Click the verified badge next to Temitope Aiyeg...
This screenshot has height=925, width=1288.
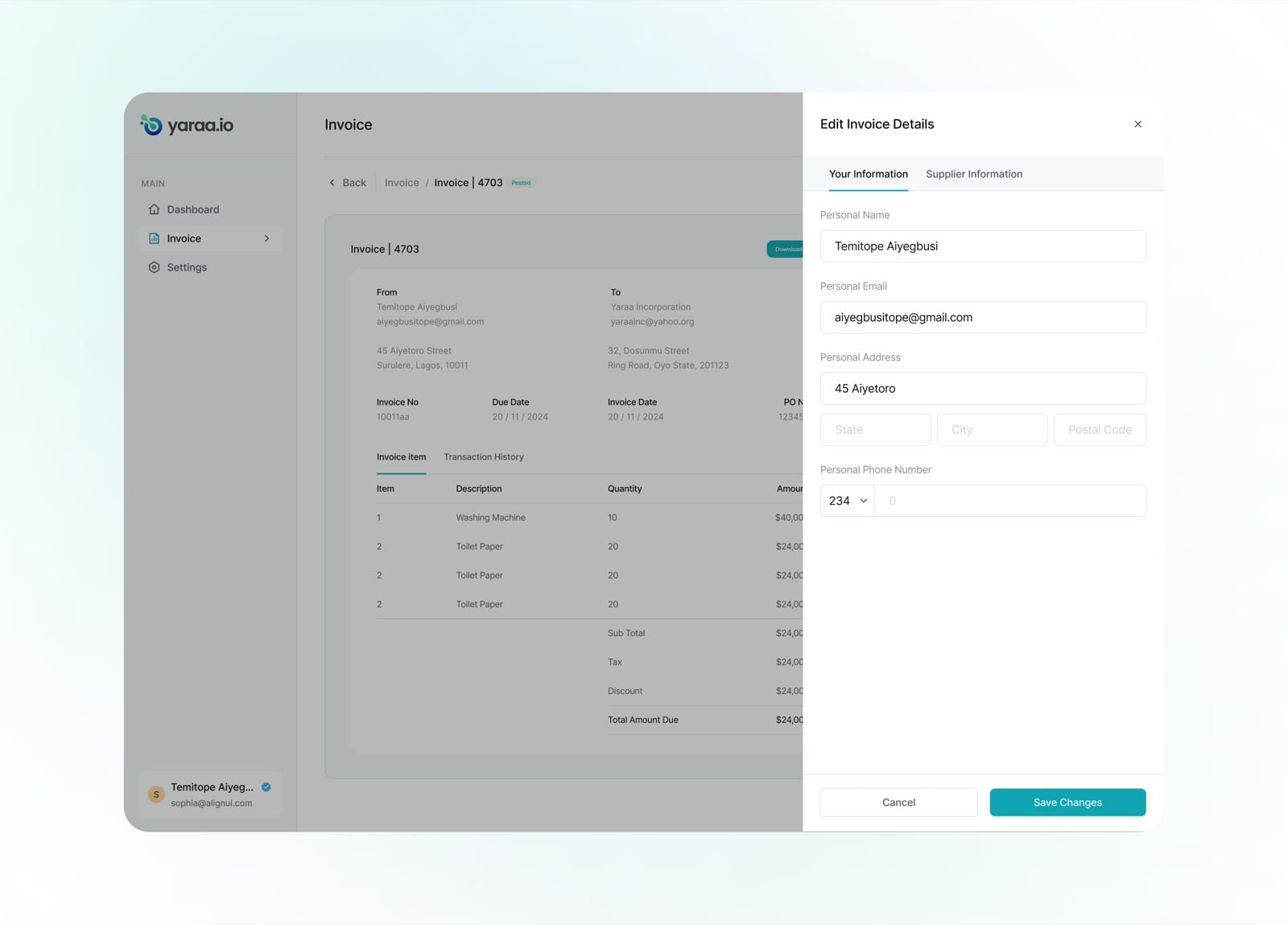coord(266,787)
